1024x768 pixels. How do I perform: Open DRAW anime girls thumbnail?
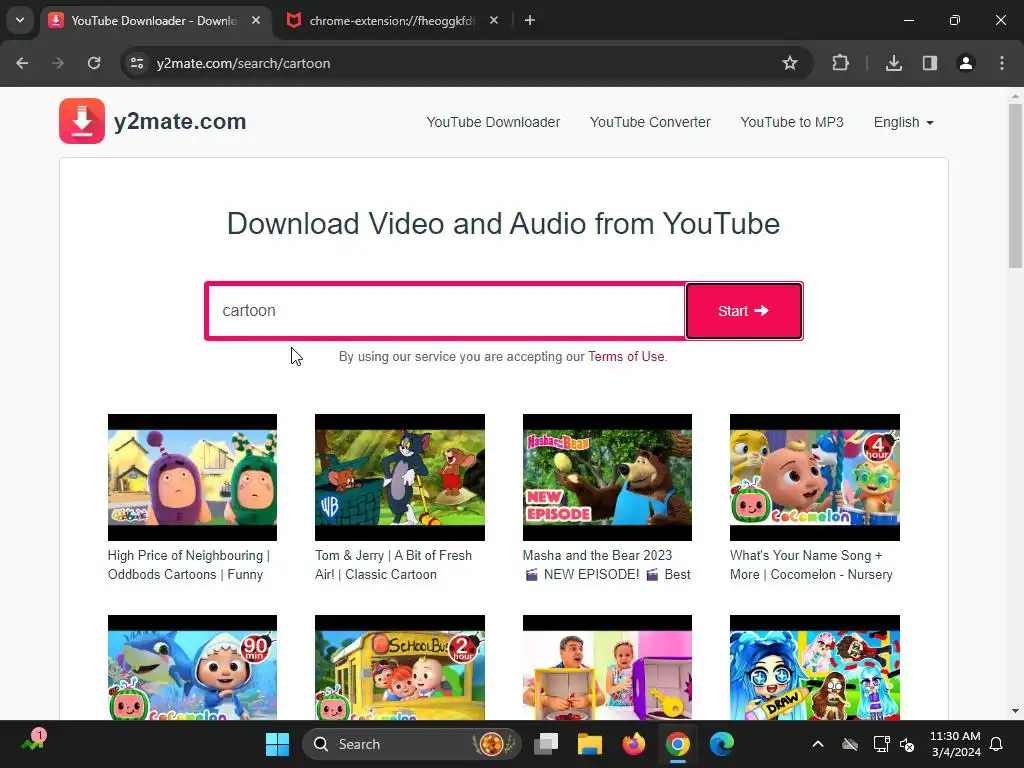coord(814,667)
